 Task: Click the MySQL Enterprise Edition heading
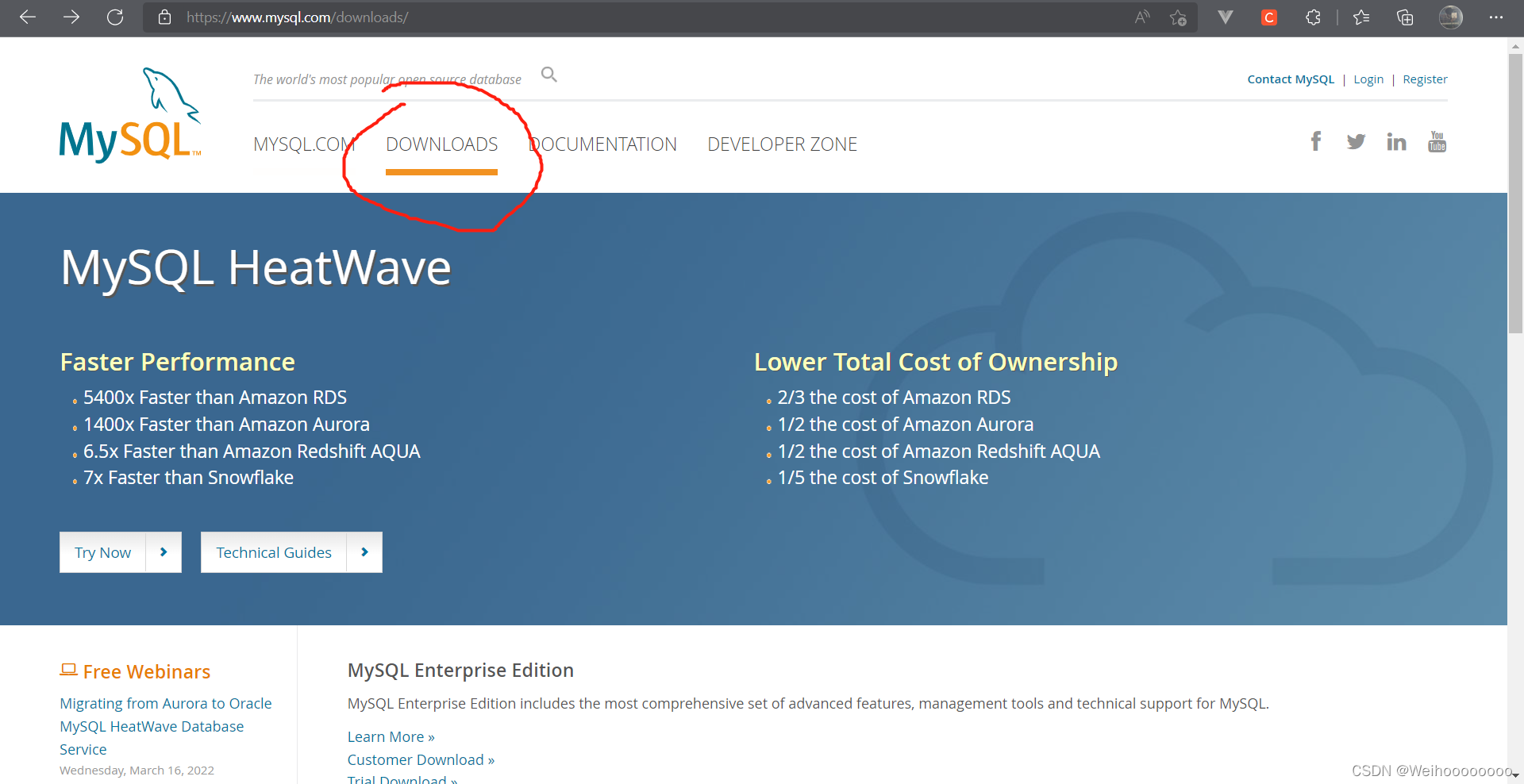[x=460, y=671]
